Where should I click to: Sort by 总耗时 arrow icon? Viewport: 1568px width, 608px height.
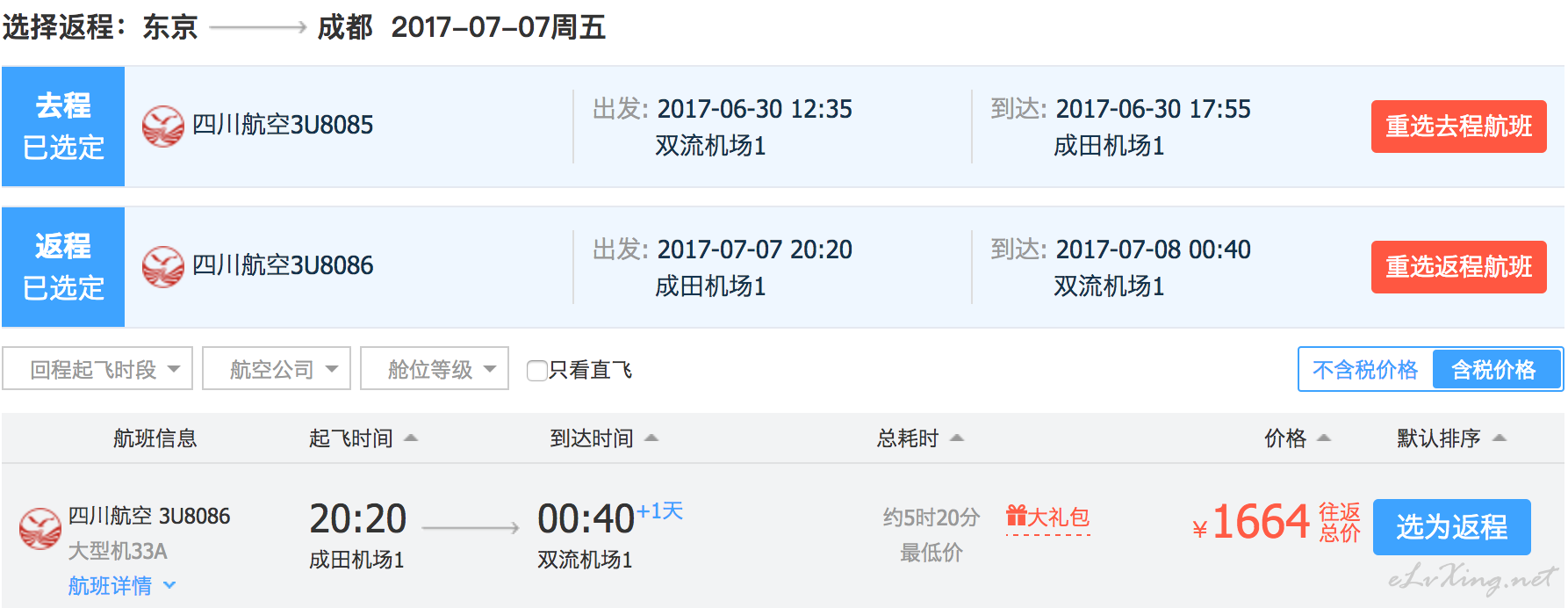point(957,438)
